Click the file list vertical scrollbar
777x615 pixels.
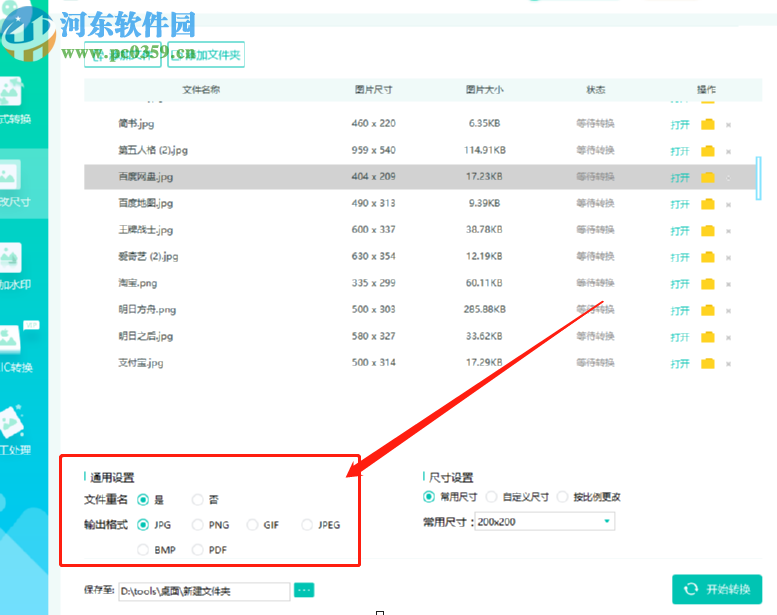[x=758, y=179]
